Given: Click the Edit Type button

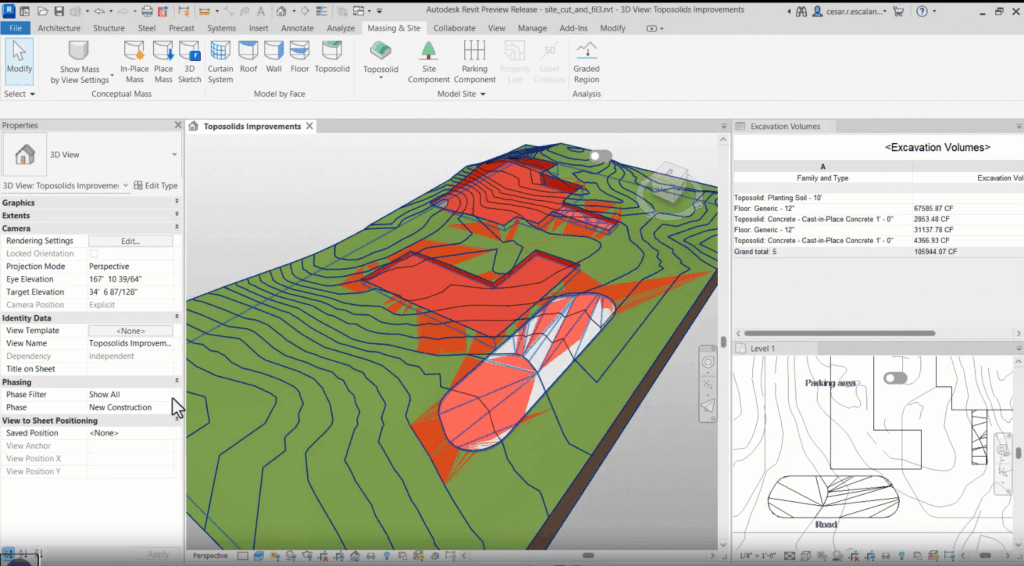Looking at the screenshot, I should tap(155, 185).
